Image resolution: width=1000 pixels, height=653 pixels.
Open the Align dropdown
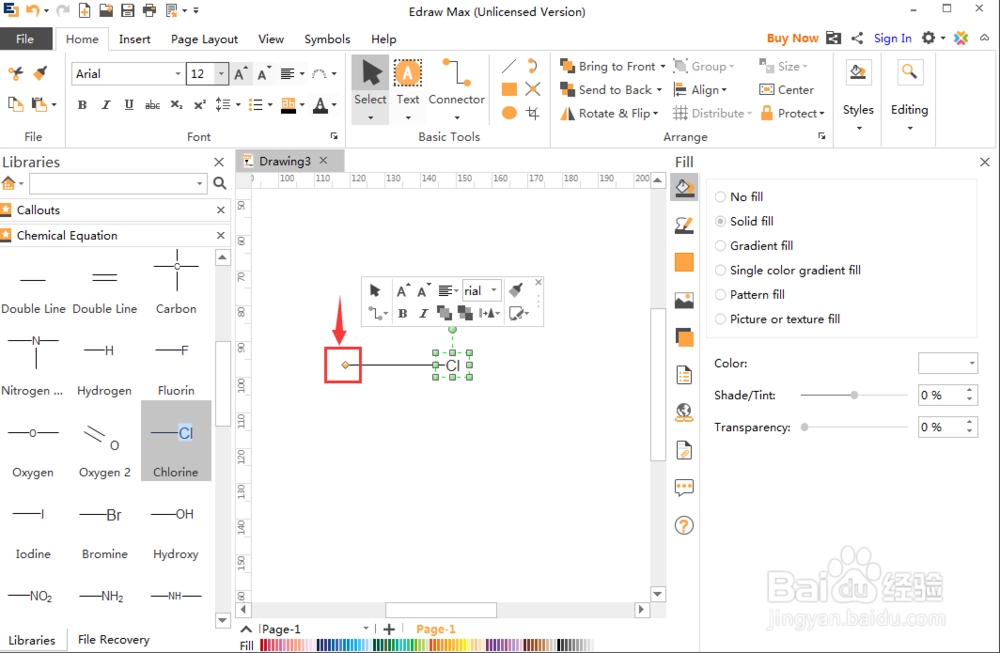click(700, 90)
